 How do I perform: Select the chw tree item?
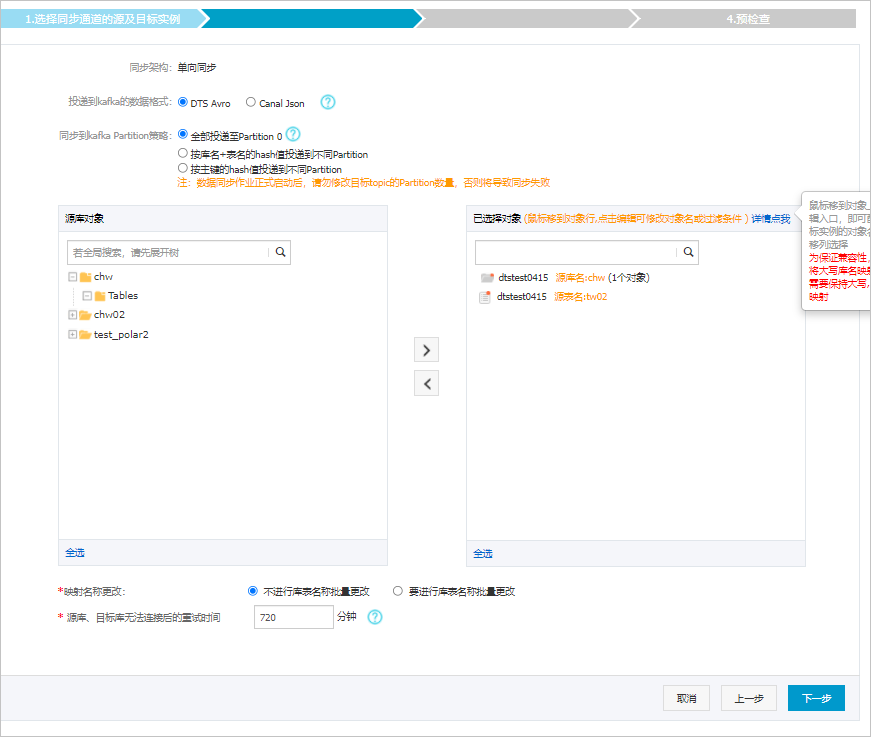(x=103, y=277)
